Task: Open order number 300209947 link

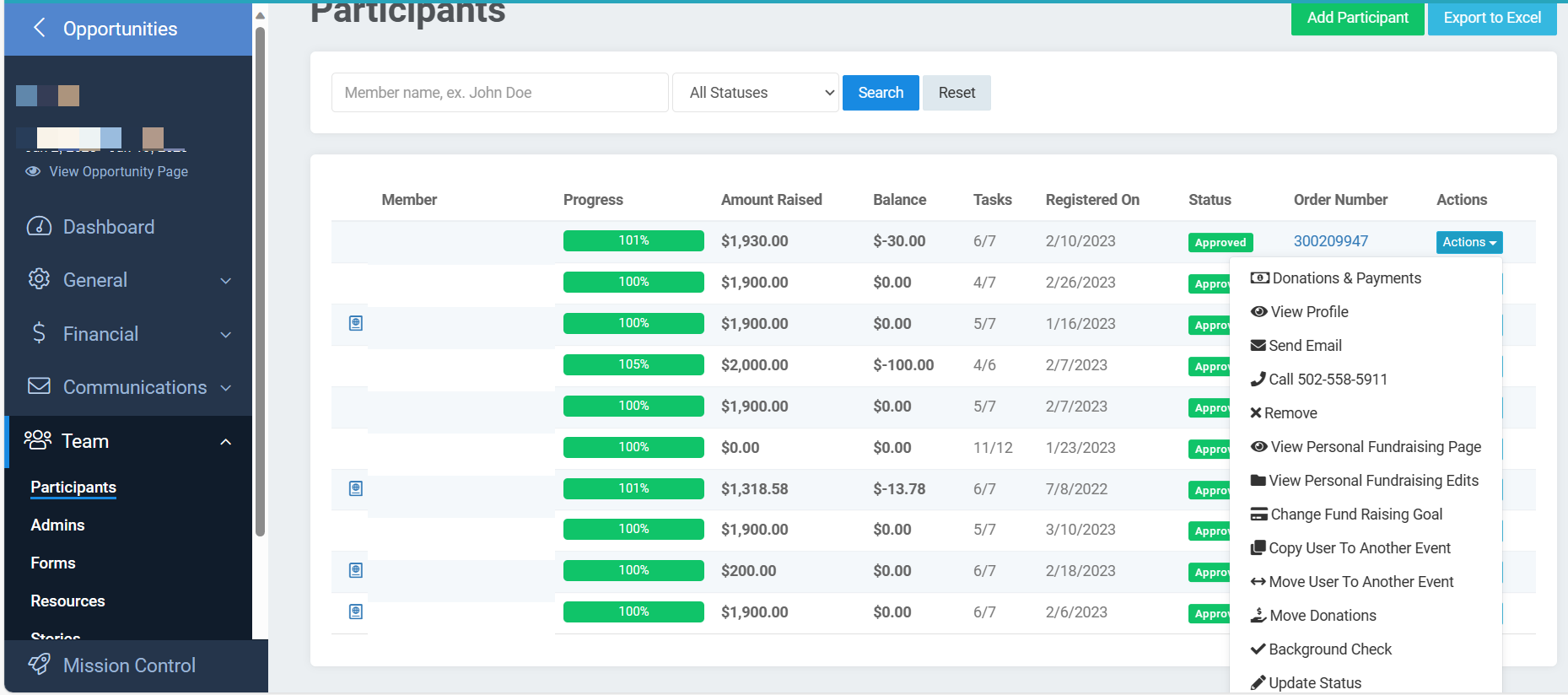Action: [x=1331, y=241]
